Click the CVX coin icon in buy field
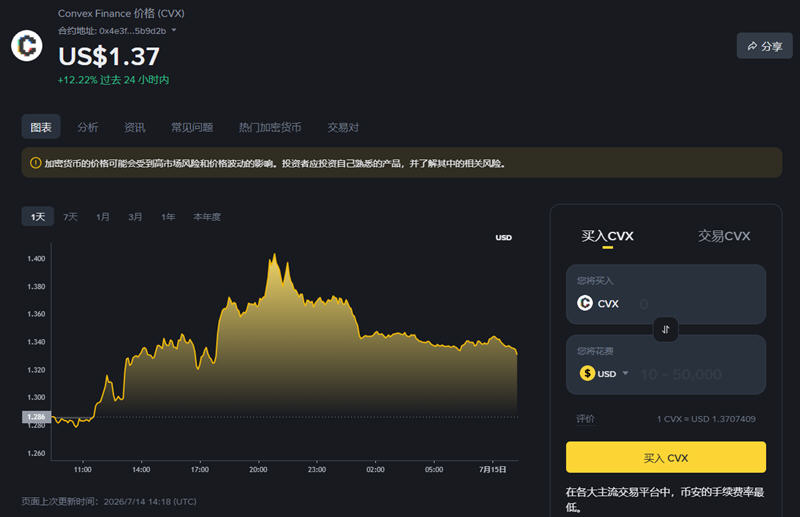 point(585,303)
